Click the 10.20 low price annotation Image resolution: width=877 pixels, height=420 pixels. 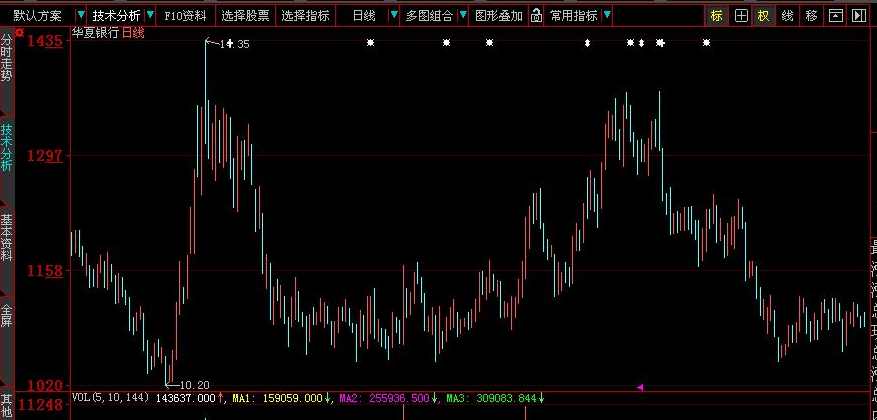pyautogui.click(x=195, y=385)
